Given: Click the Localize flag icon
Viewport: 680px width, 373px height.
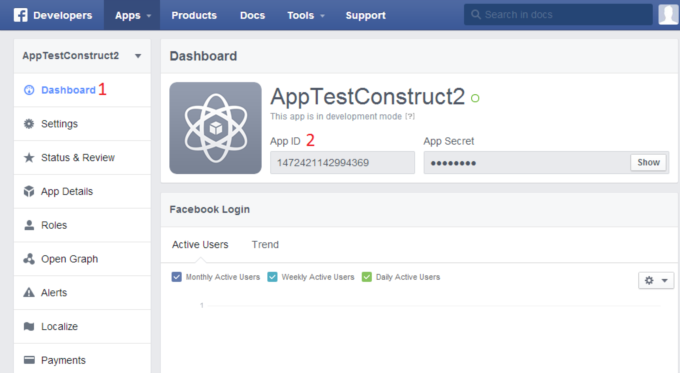Looking at the screenshot, I should (x=29, y=326).
